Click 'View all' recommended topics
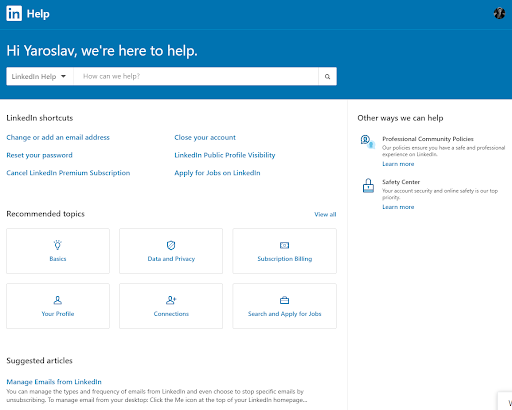Screen dimensions: 512x410 (325, 214)
